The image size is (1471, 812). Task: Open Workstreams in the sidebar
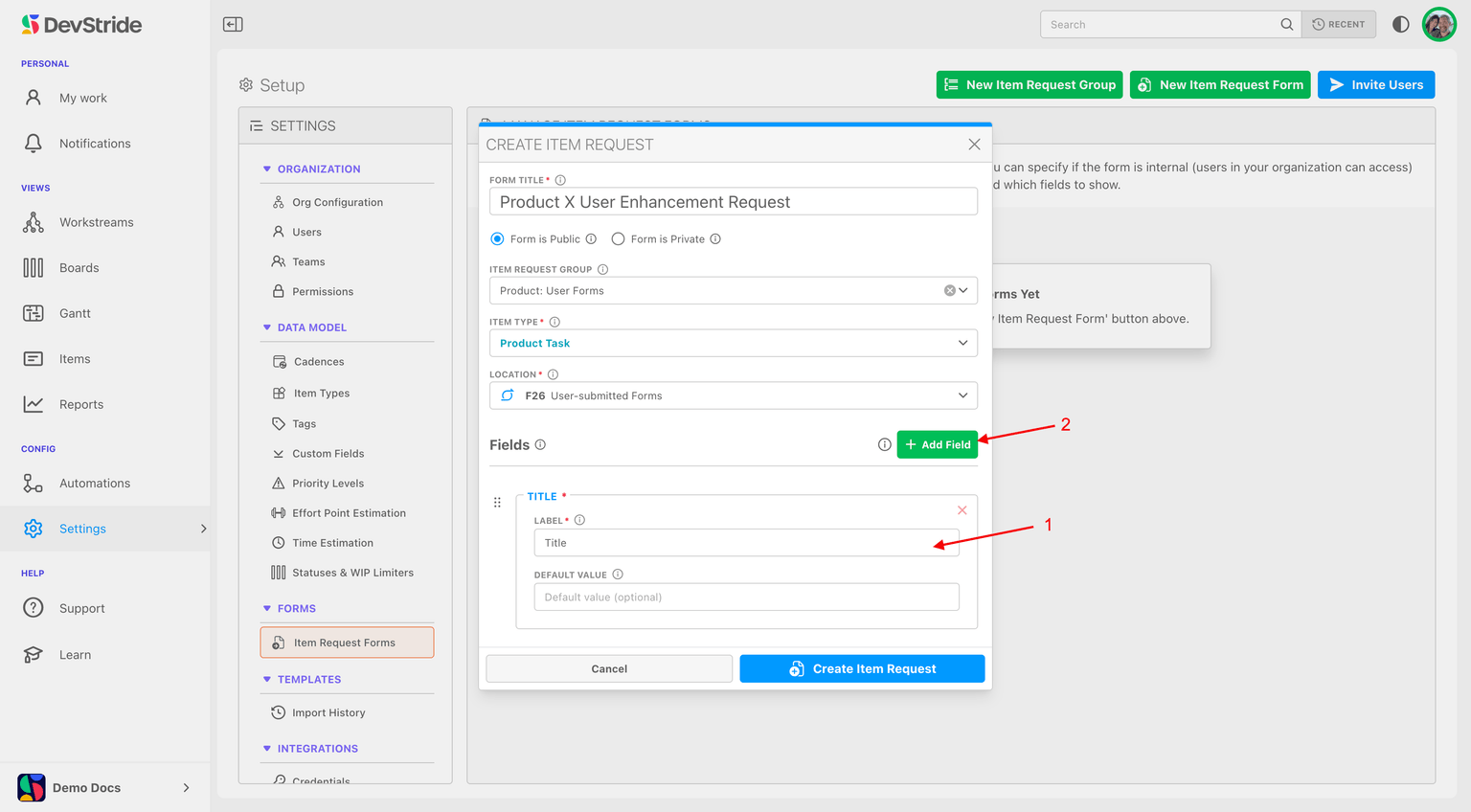96,222
